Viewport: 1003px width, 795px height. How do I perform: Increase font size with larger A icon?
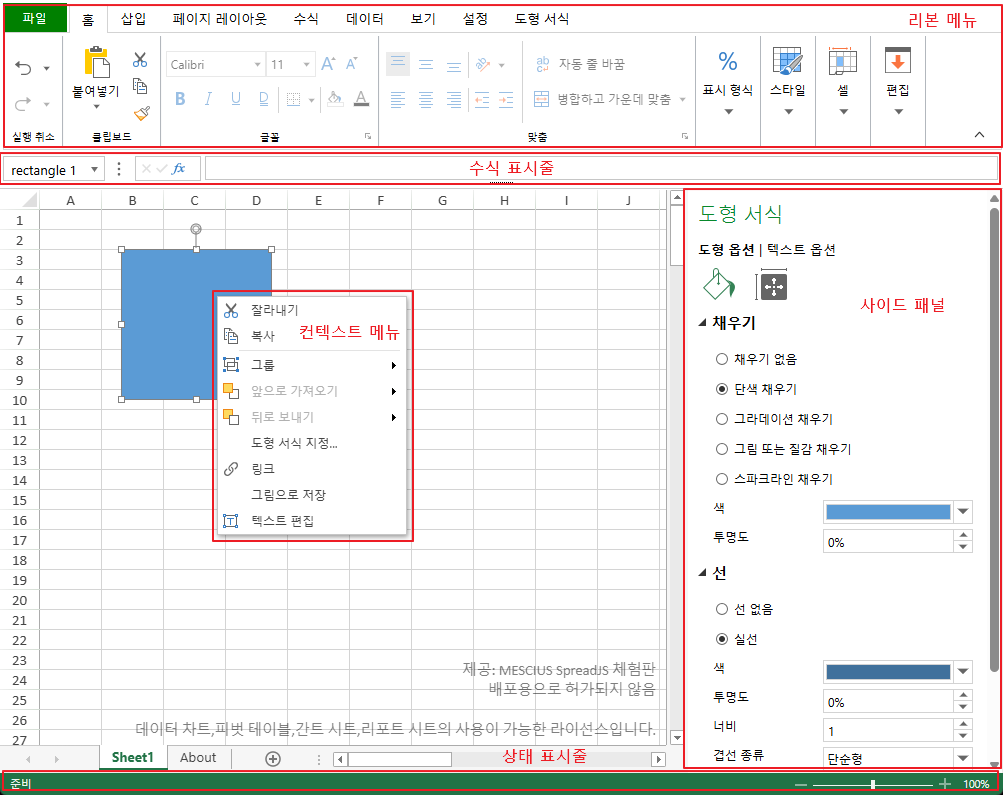click(x=328, y=64)
